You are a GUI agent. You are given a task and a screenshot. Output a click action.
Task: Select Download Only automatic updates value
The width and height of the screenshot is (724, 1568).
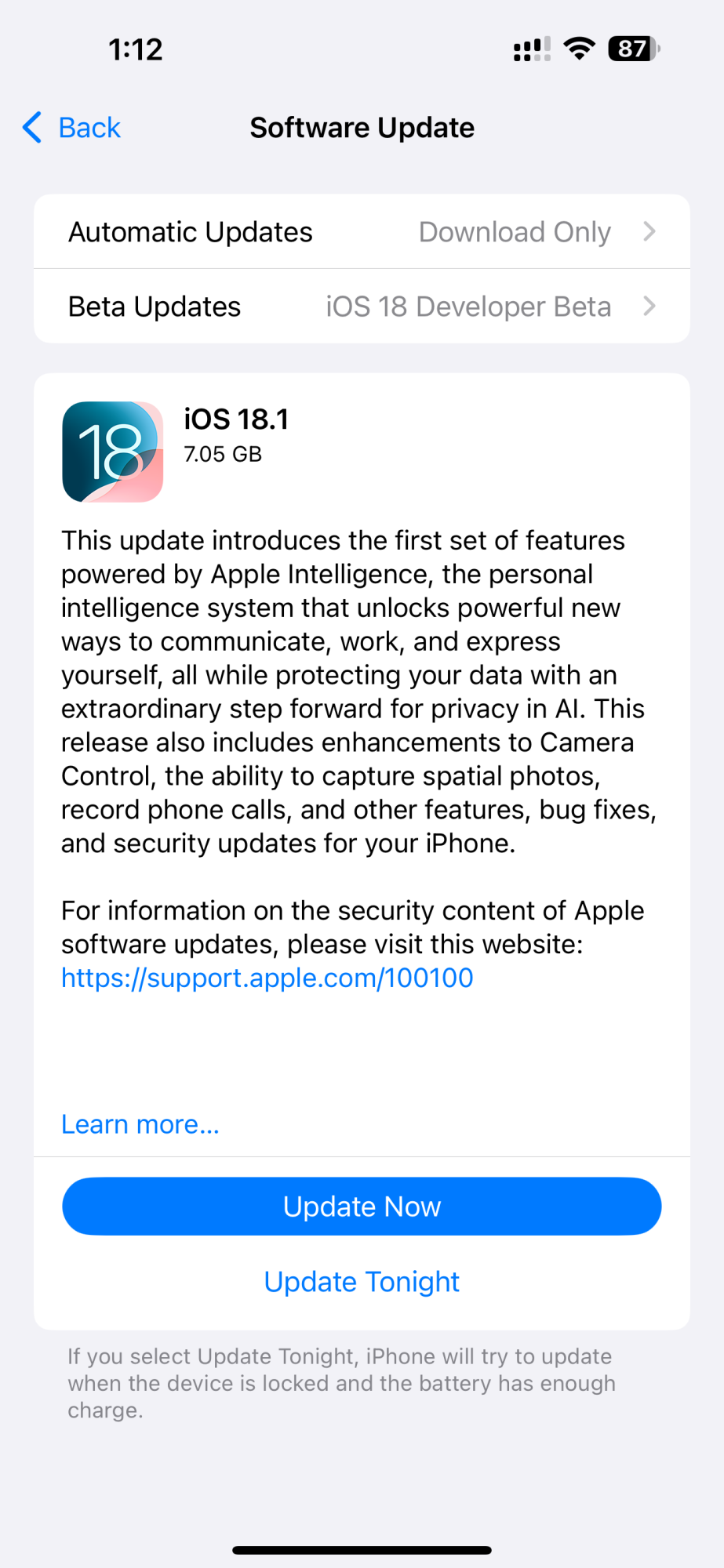pyautogui.click(x=515, y=232)
